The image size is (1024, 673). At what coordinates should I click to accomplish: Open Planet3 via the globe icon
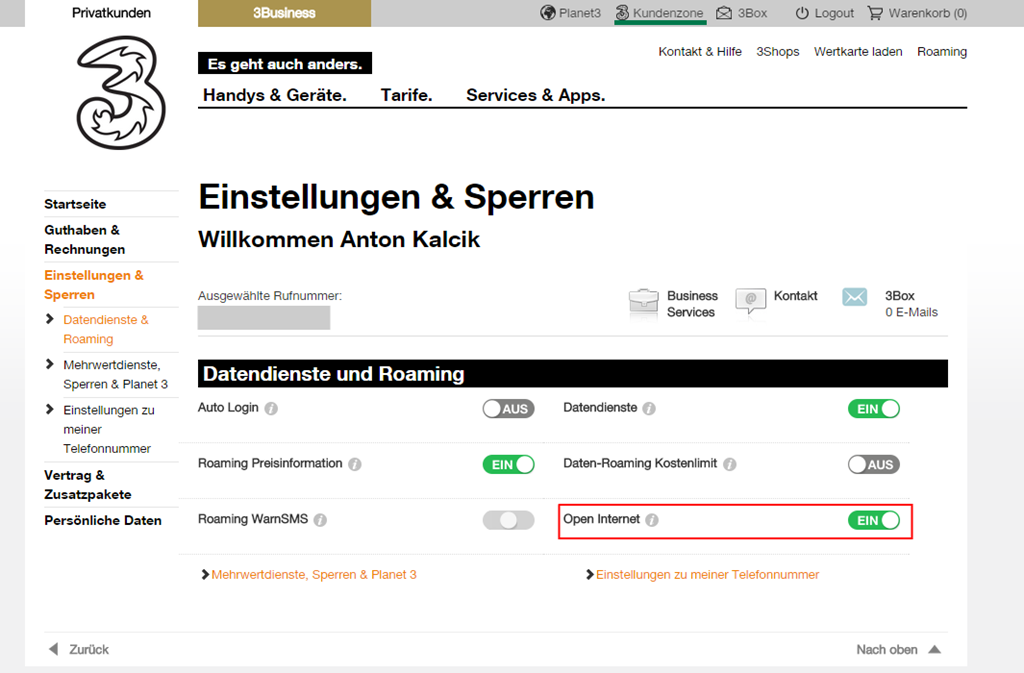547,13
